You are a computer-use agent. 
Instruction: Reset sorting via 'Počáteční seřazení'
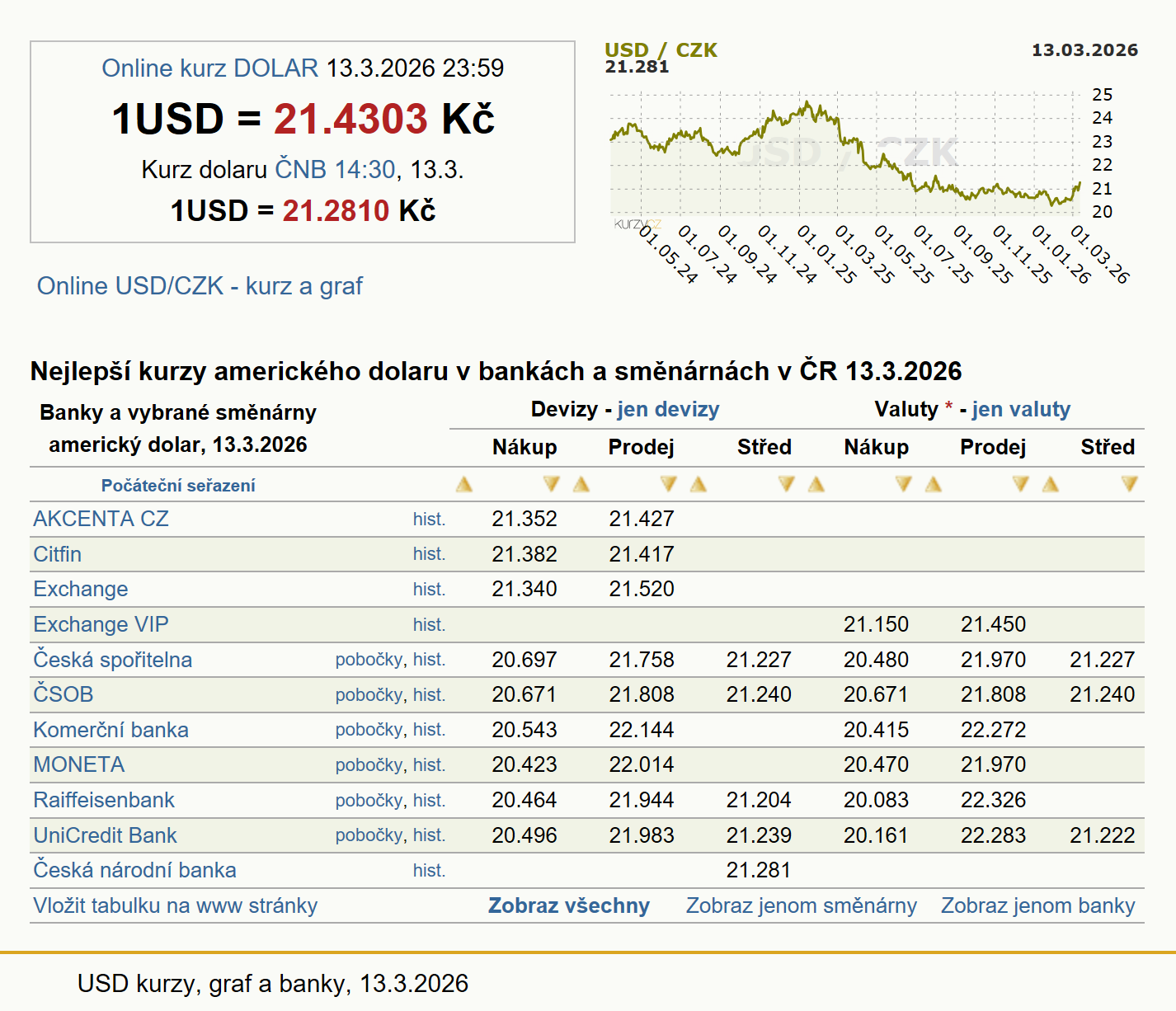[x=178, y=486]
